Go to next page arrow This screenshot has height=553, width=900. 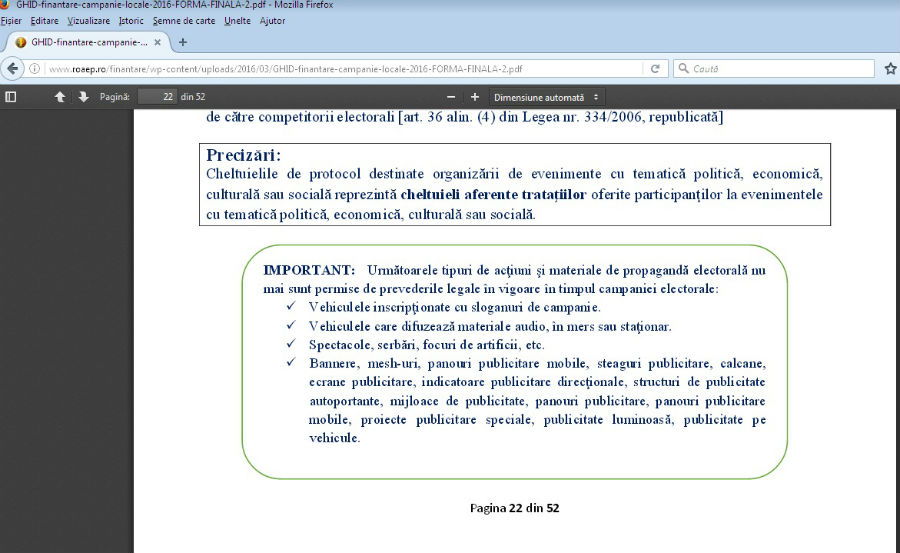(x=83, y=97)
